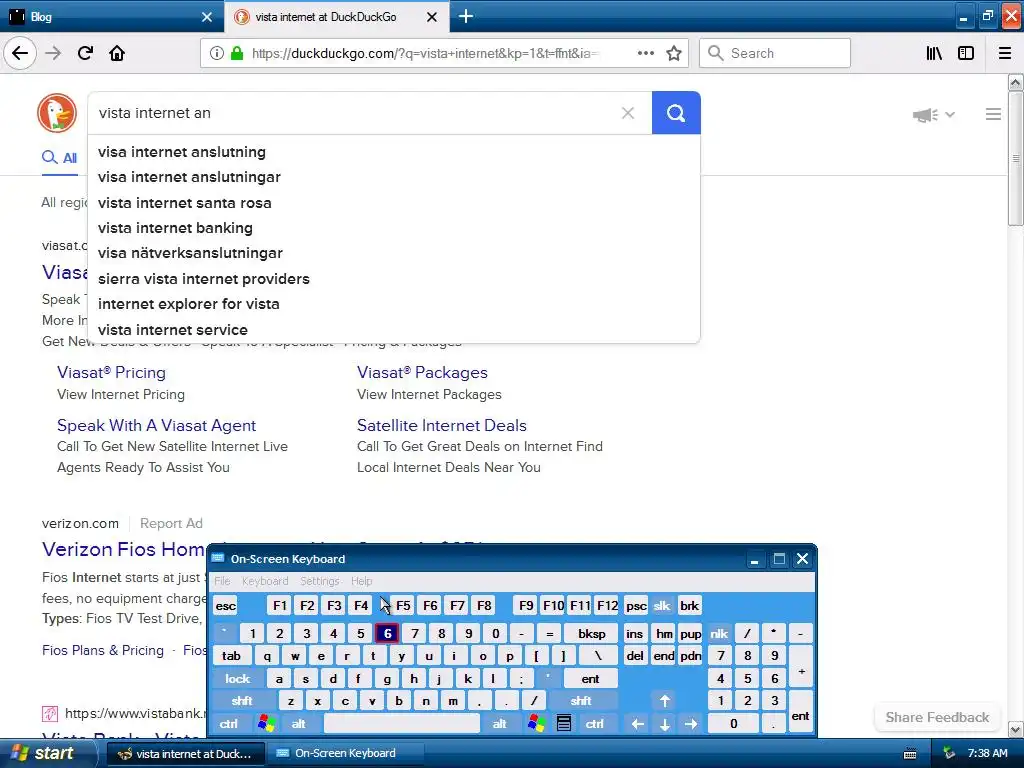Open the Firefox hamburger menu

point(1005,53)
